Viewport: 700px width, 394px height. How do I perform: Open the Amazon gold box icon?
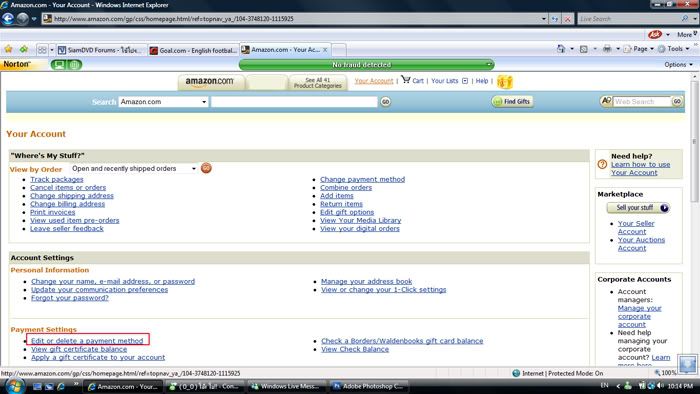click(x=504, y=82)
